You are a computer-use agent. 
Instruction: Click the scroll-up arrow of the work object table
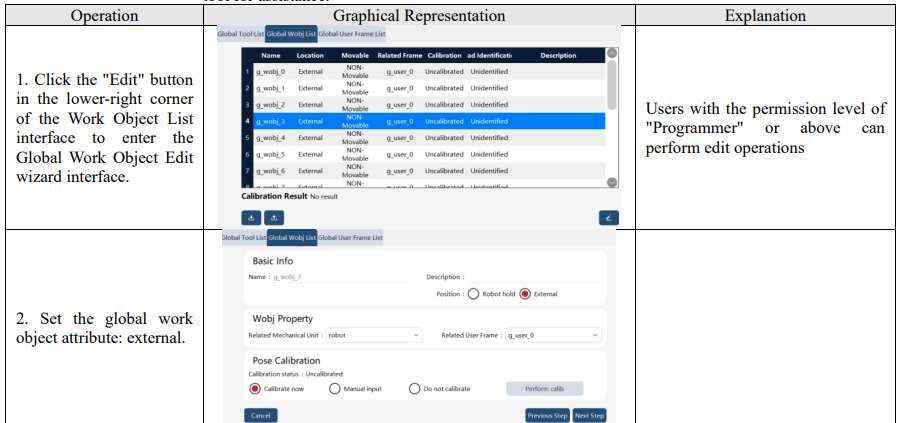[x=612, y=53]
